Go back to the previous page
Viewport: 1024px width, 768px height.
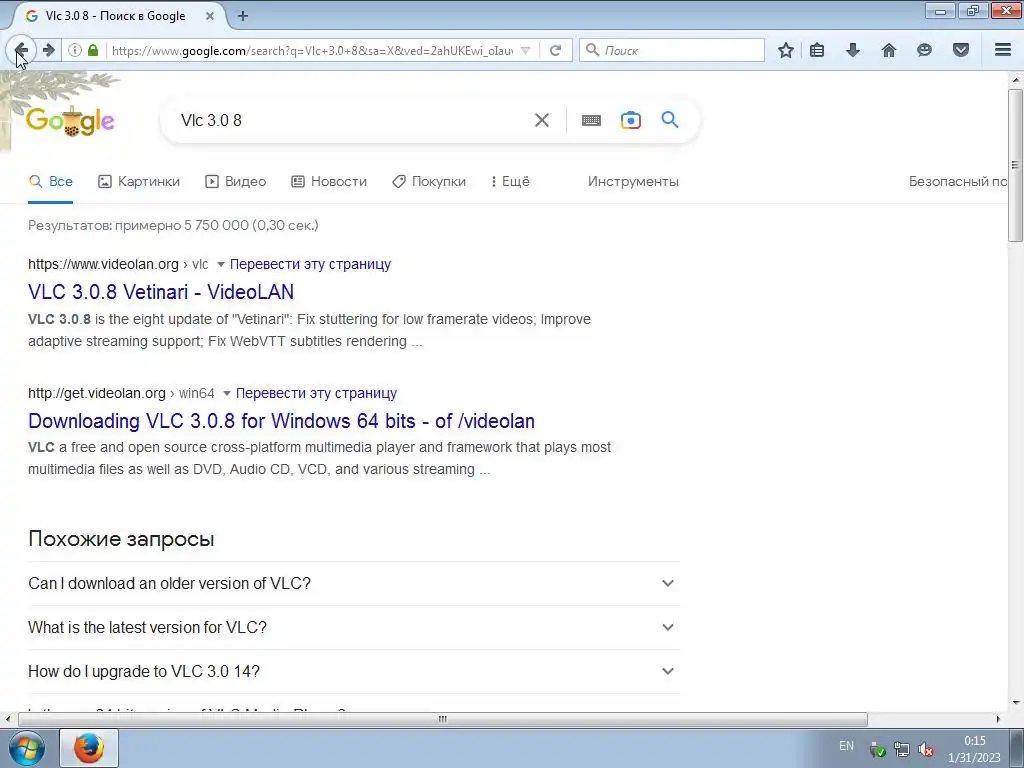point(22,50)
